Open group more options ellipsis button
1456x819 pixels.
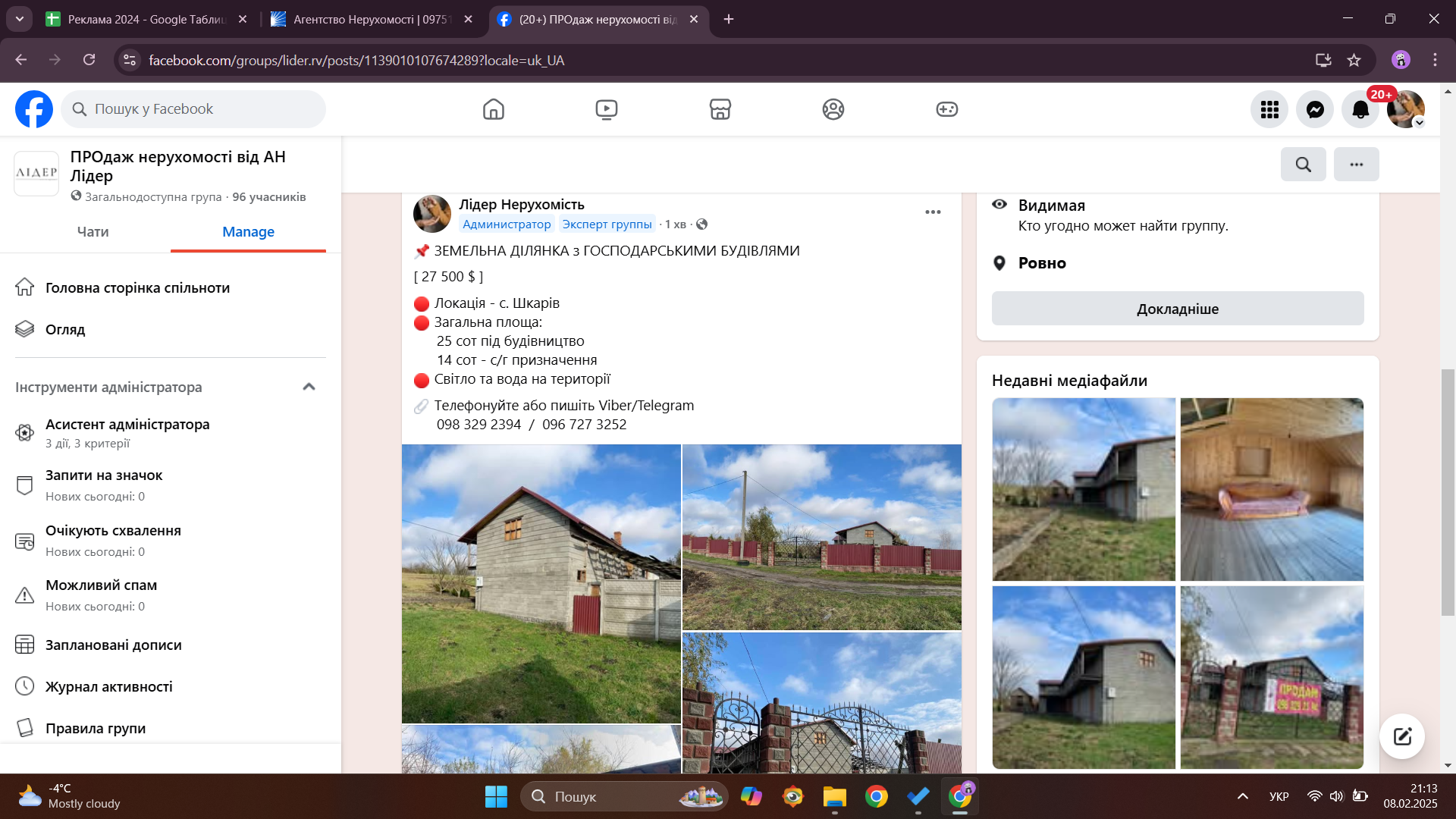(x=1356, y=164)
